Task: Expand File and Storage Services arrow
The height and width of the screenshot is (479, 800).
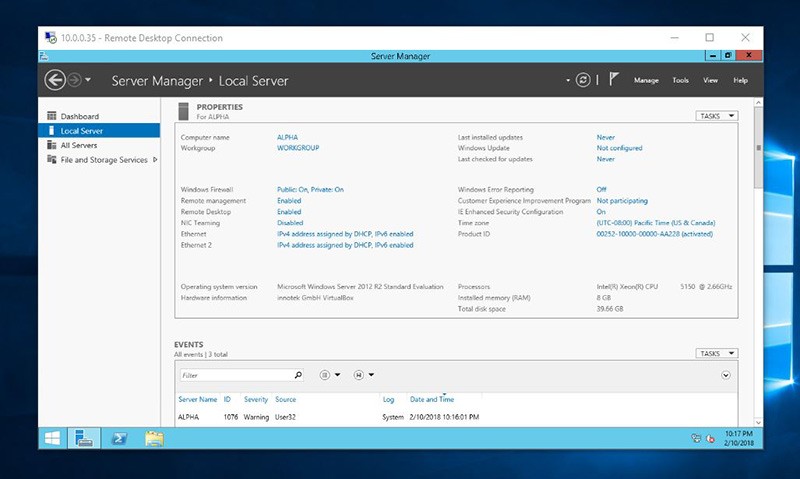Action: (x=155, y=160)
